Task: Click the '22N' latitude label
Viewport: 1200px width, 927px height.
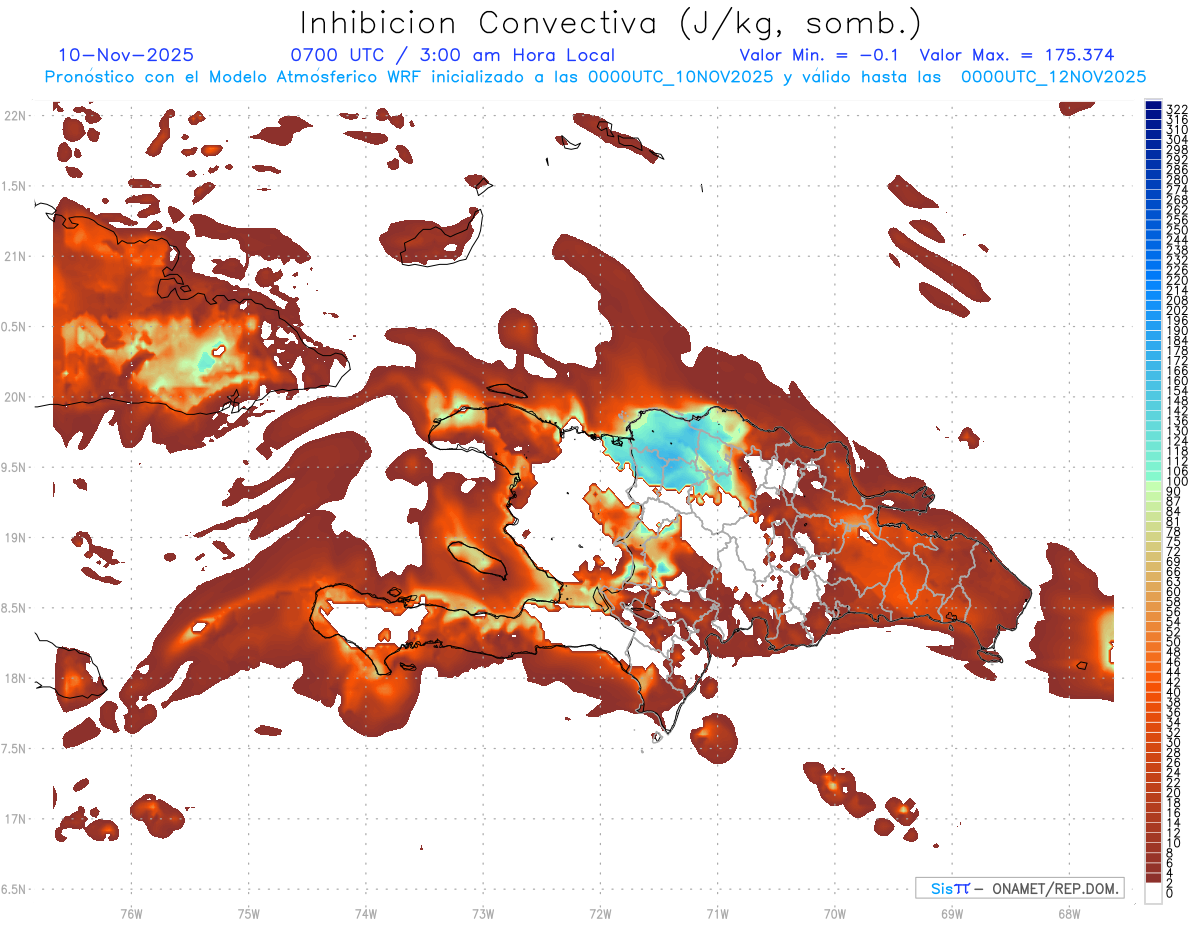Action: click(x=14, y=115)
